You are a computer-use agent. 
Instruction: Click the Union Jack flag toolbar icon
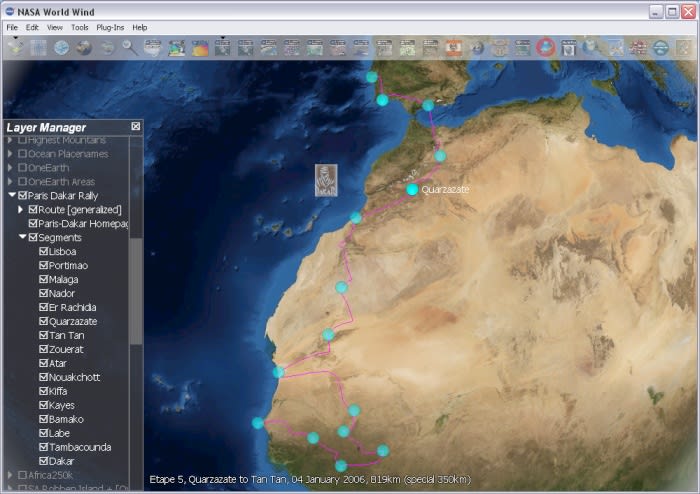pyautogui.click(x=638, y=48)
